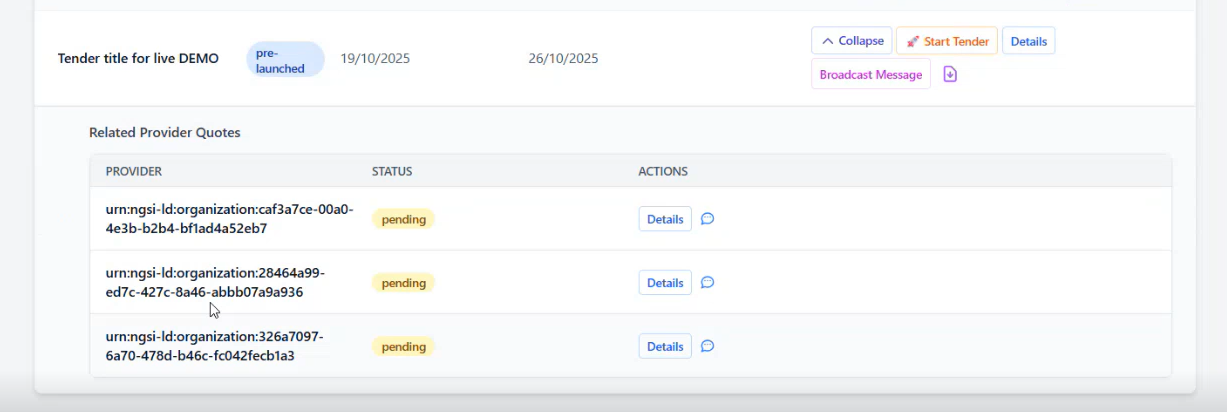Click the 26/10/2025 end date
The width and height of the screenshot is (1227, 412).
[563, 59]
